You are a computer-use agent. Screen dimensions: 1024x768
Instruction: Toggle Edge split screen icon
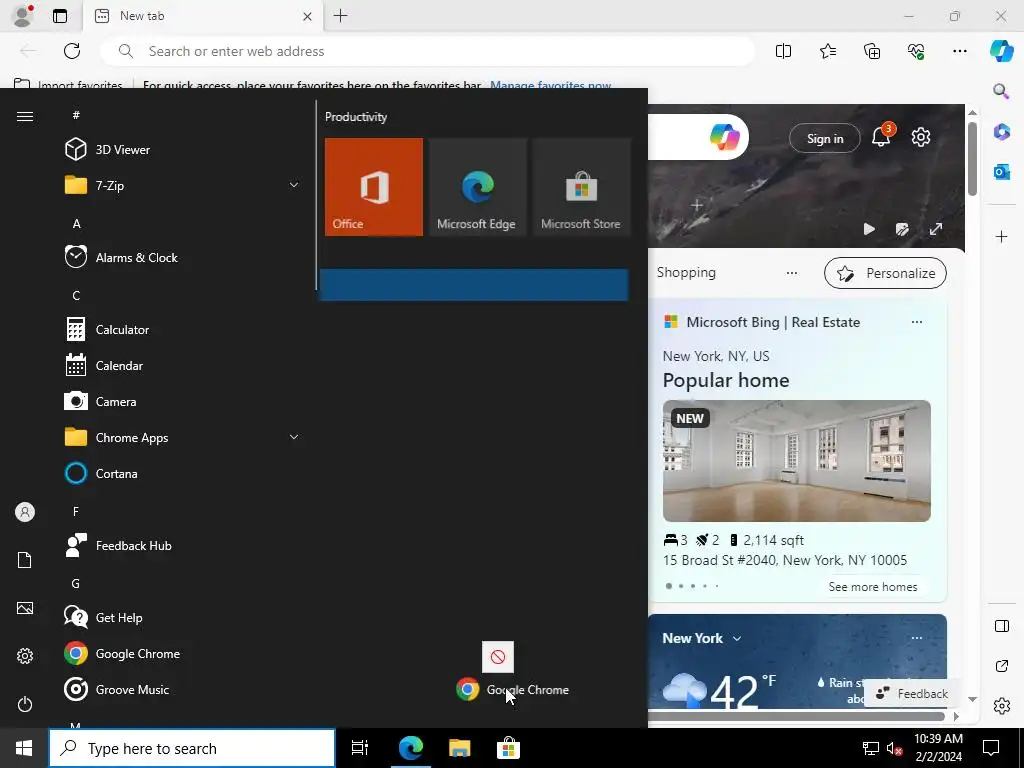coord(783,51)
